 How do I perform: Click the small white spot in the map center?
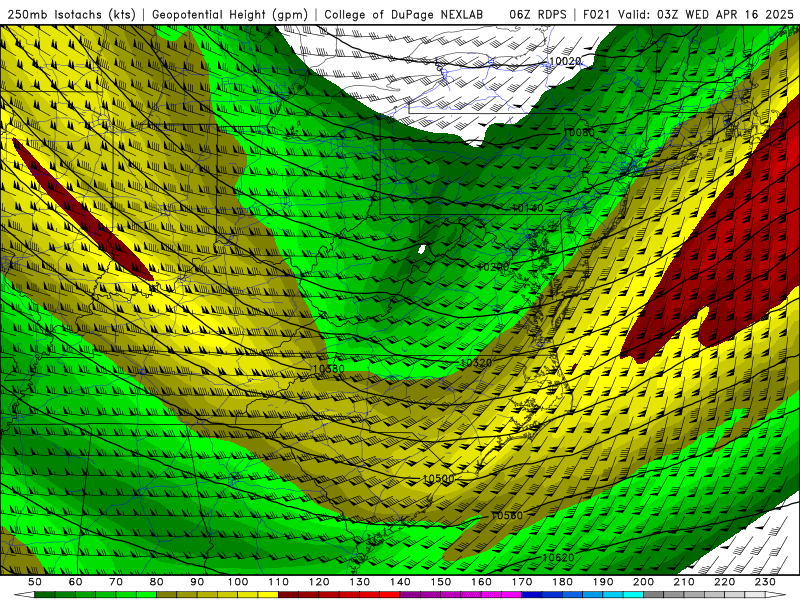(421, 249)
